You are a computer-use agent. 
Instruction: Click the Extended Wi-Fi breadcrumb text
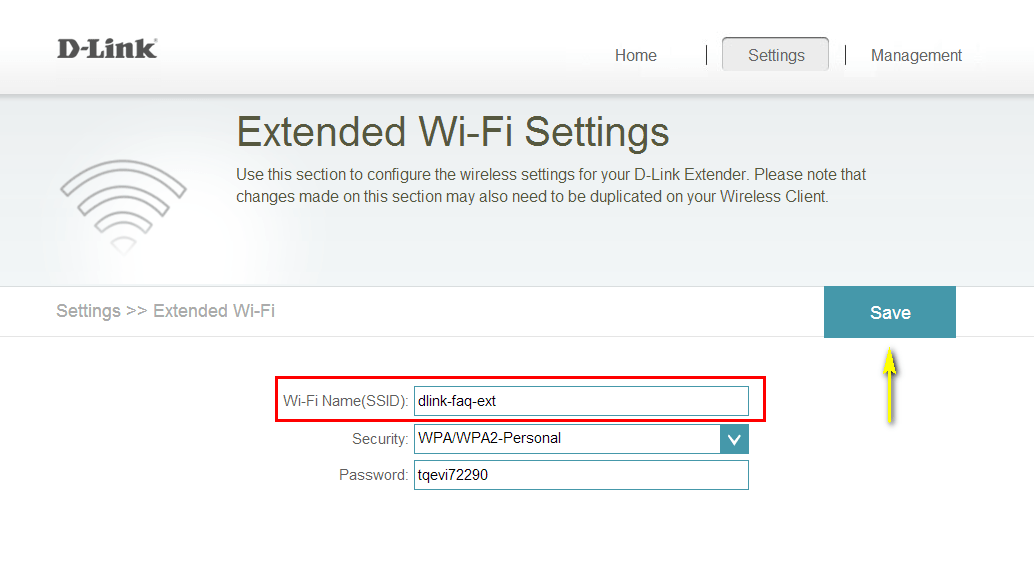[214, 311]
